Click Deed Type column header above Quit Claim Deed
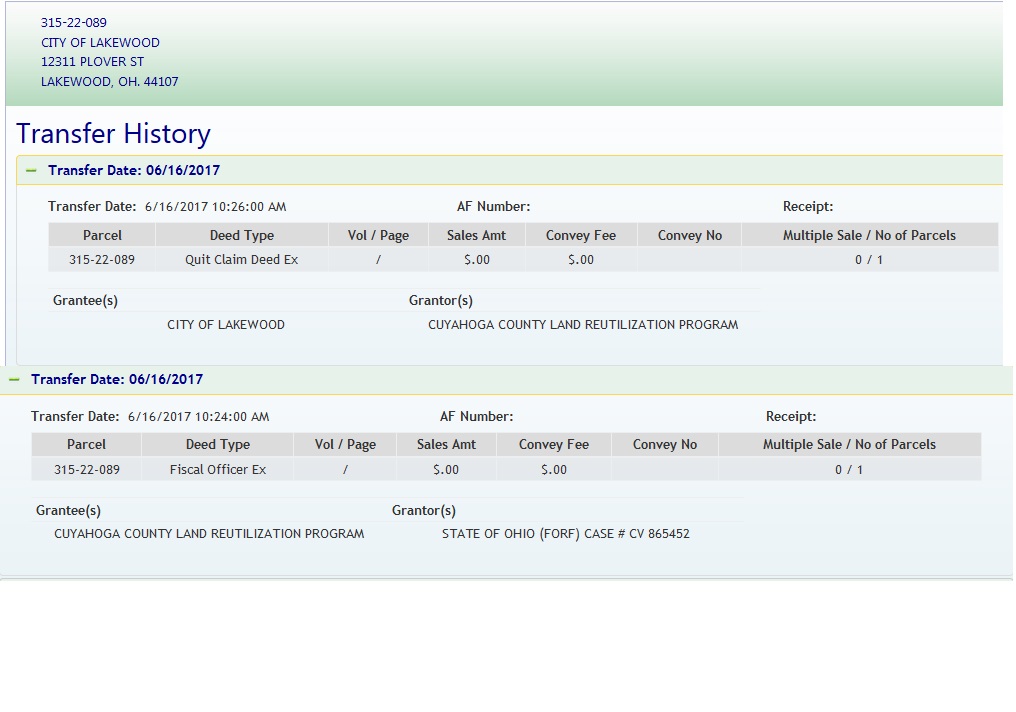This screenshot has height=712, width=1016. 241,236
